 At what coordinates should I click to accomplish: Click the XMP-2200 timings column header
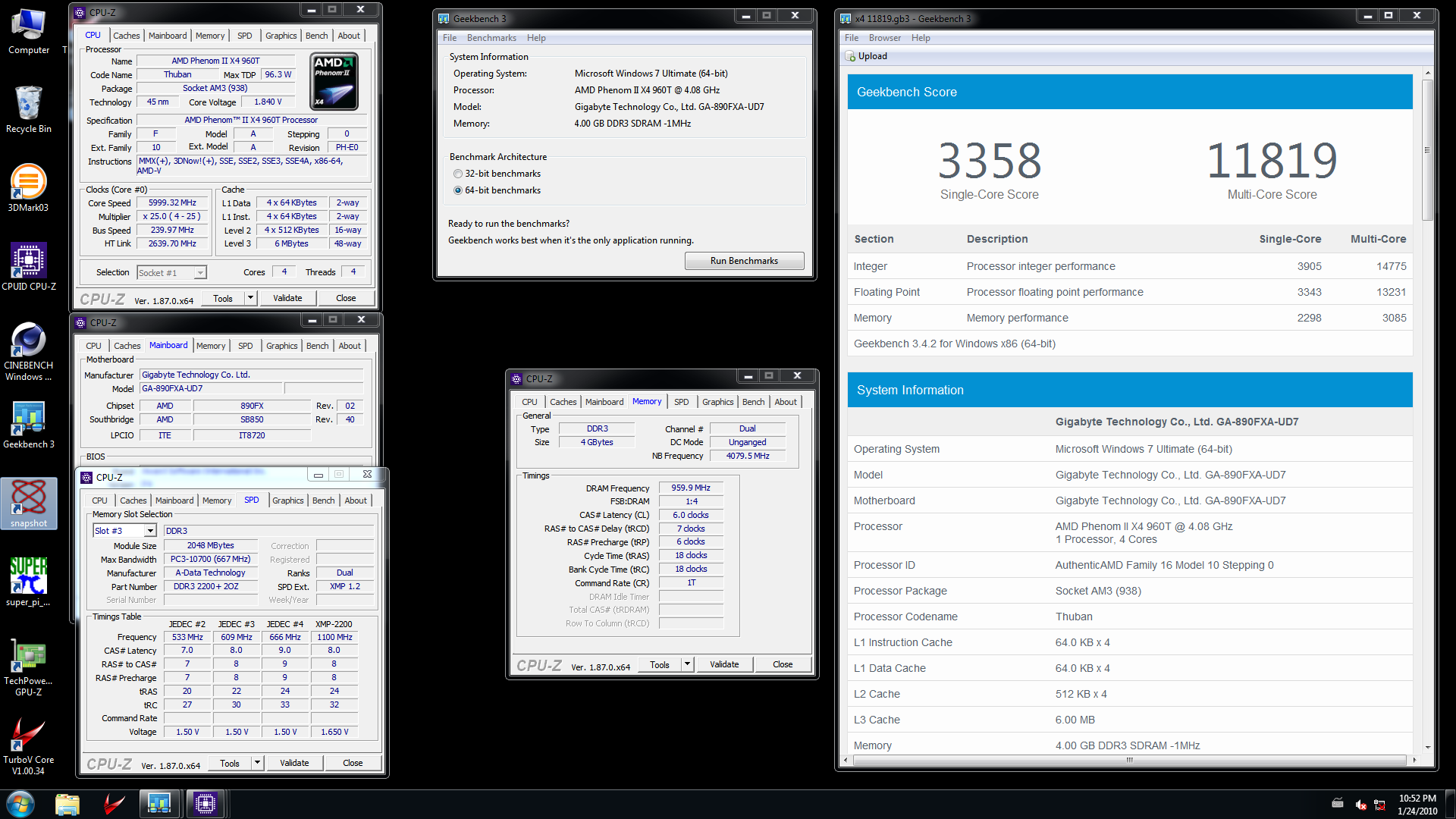tap(334, 624)
